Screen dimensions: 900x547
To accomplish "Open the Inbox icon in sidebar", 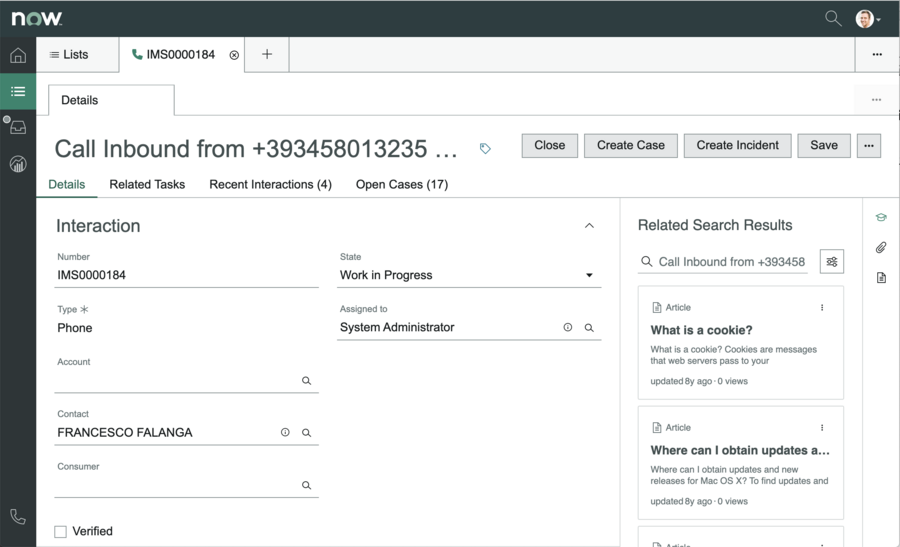I will pyautogui.click(x=18, y=127).
